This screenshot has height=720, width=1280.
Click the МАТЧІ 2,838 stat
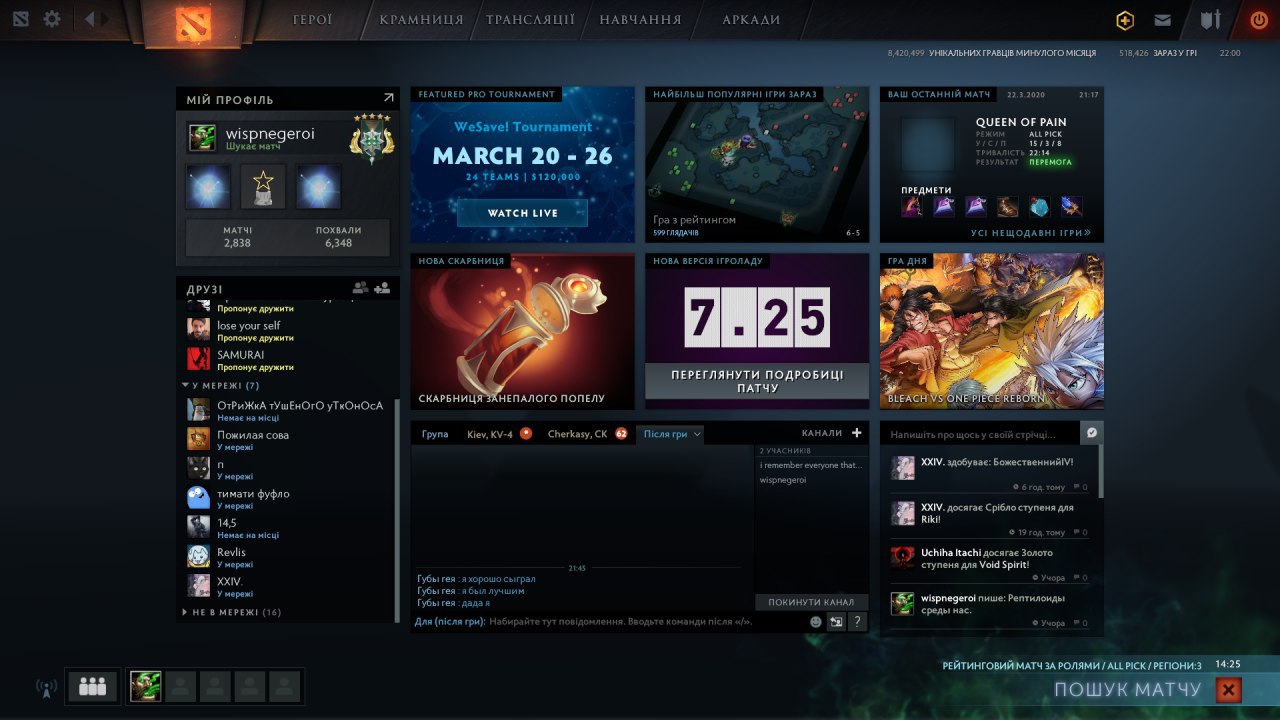[x=238, y=237]
